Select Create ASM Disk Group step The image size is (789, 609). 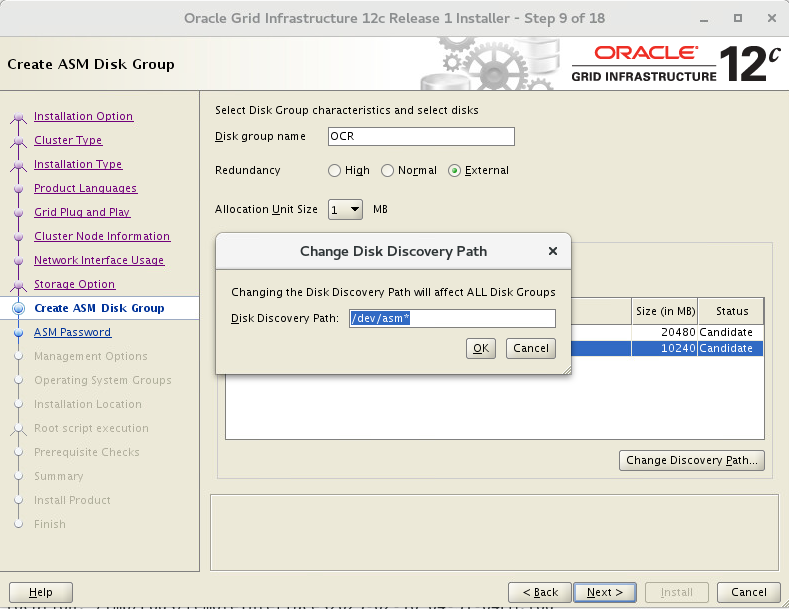pyautogui.click(x=99, y=308)
